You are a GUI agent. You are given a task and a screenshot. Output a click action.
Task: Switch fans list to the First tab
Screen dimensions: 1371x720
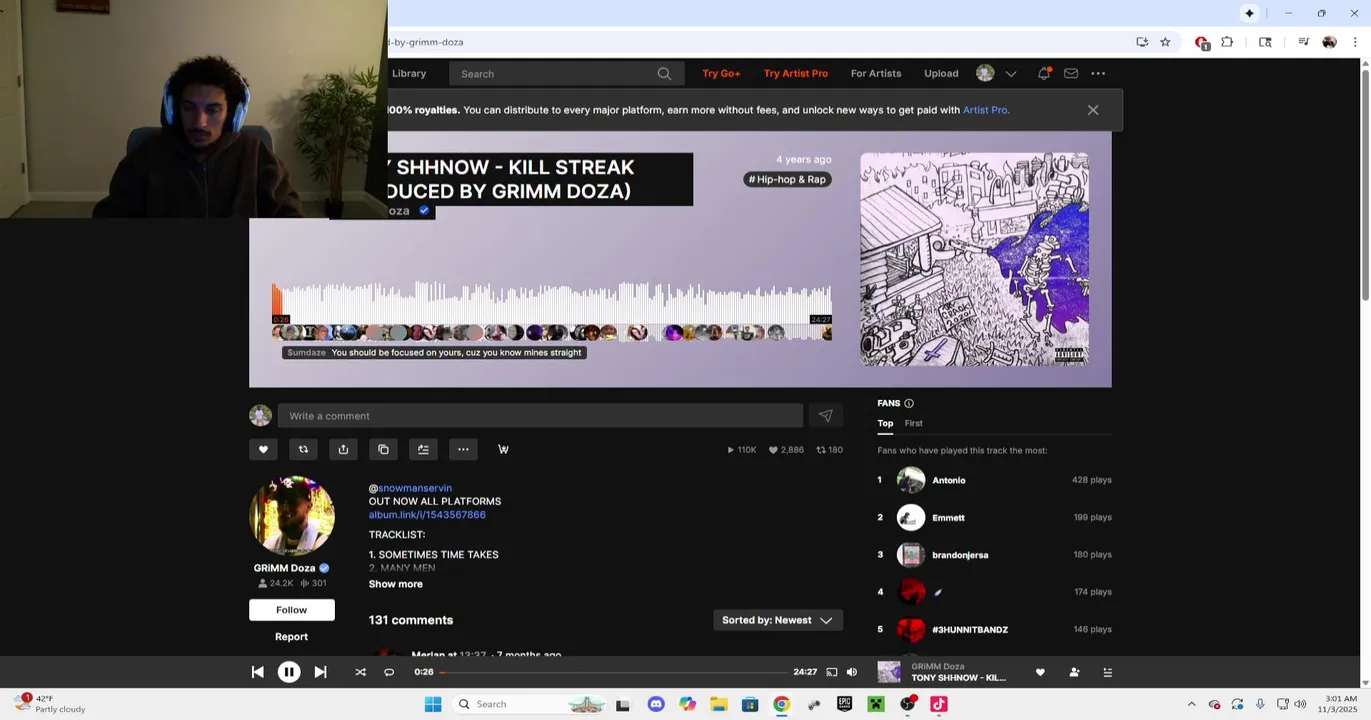pyautogui.click(x=914, y=423)
